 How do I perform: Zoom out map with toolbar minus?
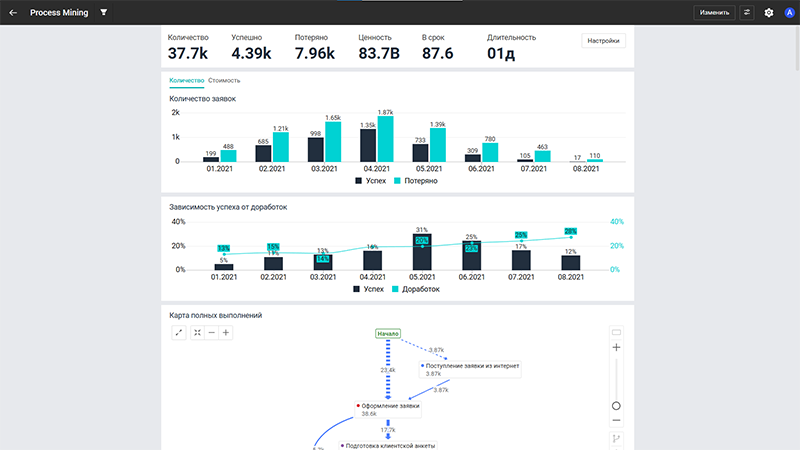coord(212,333)
